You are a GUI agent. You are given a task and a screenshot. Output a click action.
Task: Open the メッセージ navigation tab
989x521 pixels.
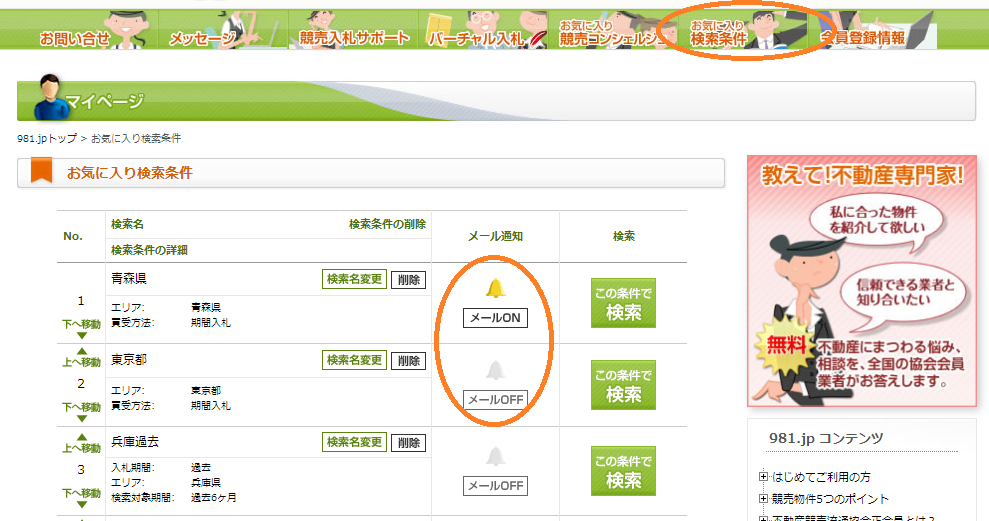pos(223,30)
